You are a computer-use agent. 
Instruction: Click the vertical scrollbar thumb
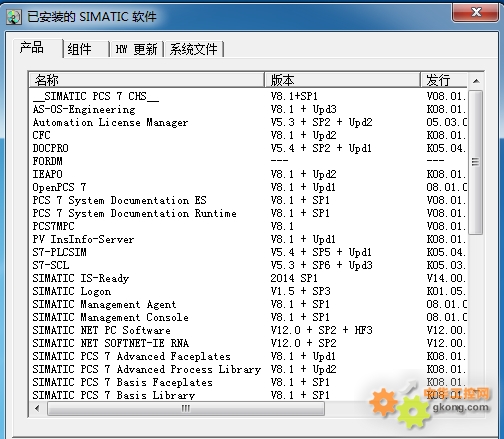tap(476, 162)
